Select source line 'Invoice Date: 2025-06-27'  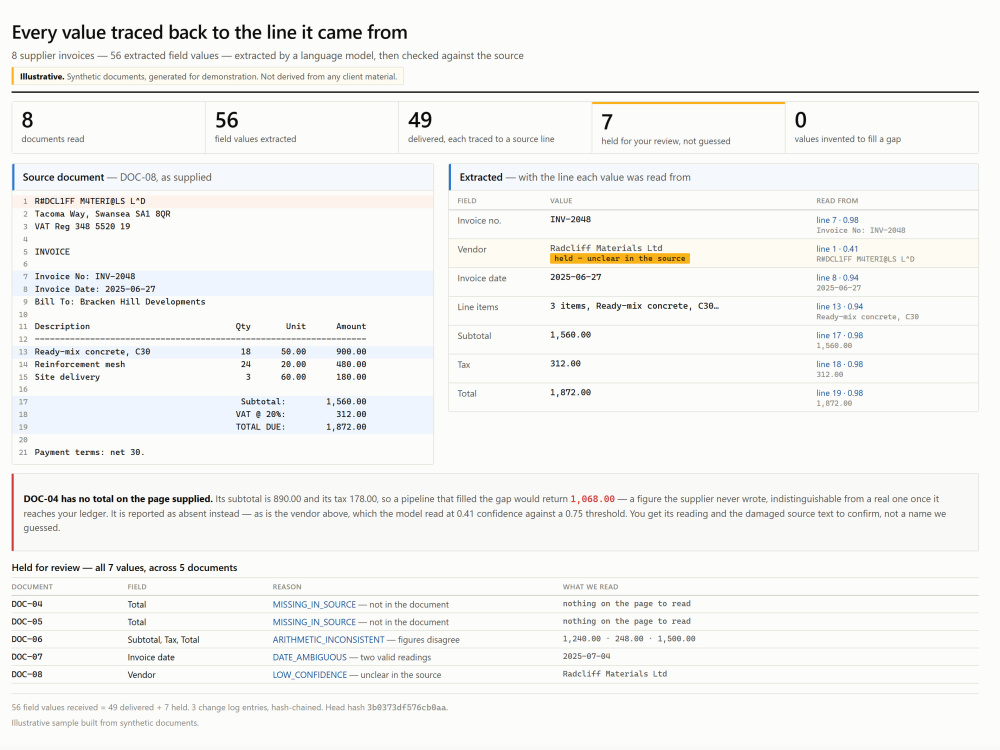tap(223, 289)
